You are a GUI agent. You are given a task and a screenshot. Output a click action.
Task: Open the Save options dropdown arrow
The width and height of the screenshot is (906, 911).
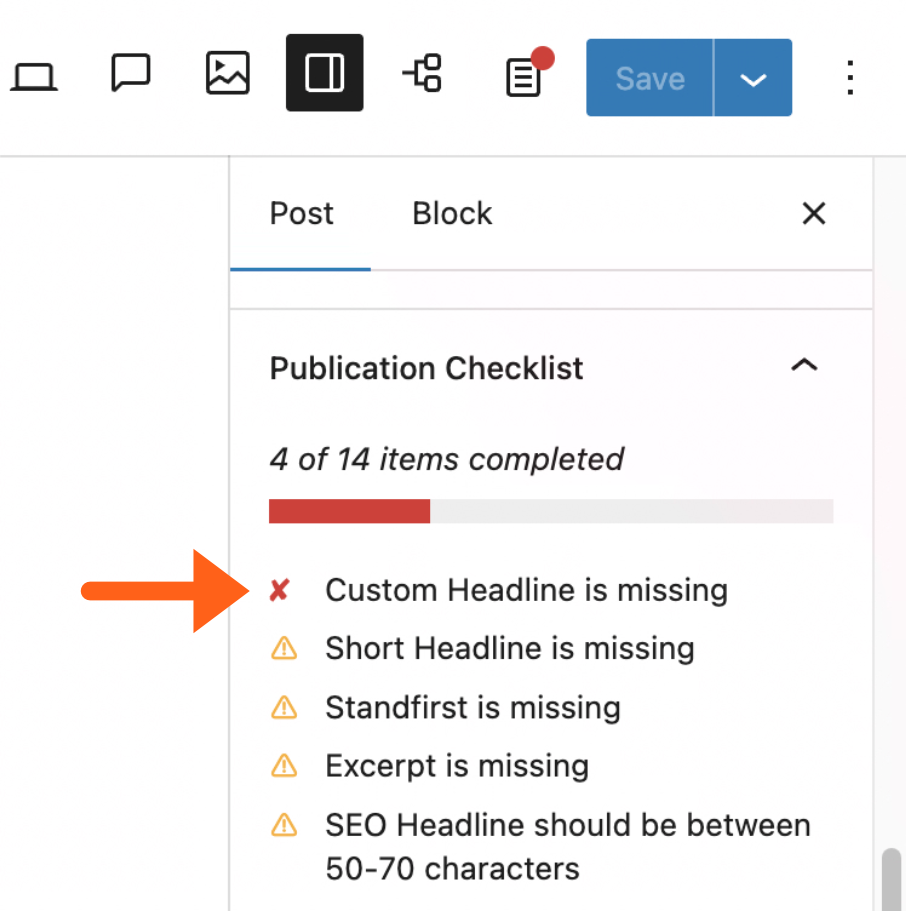[x=753, y=78]
